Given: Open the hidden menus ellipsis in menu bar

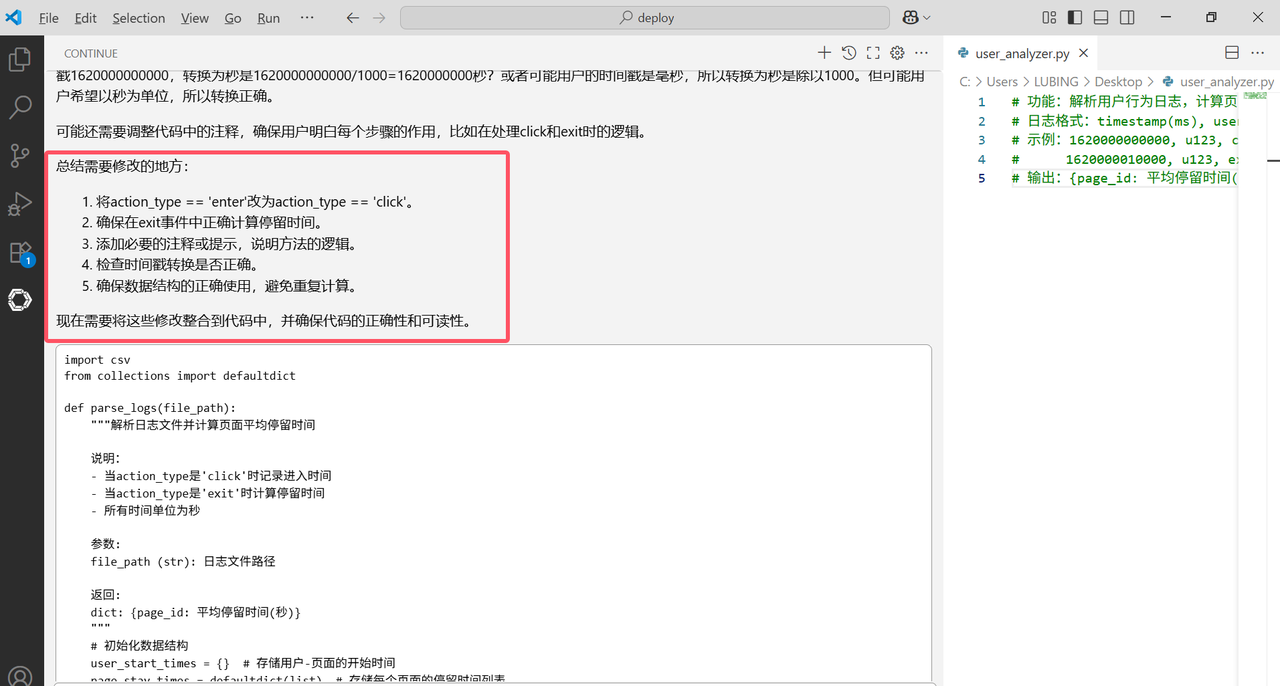Looking at the screenshot, I should [307, 18].
